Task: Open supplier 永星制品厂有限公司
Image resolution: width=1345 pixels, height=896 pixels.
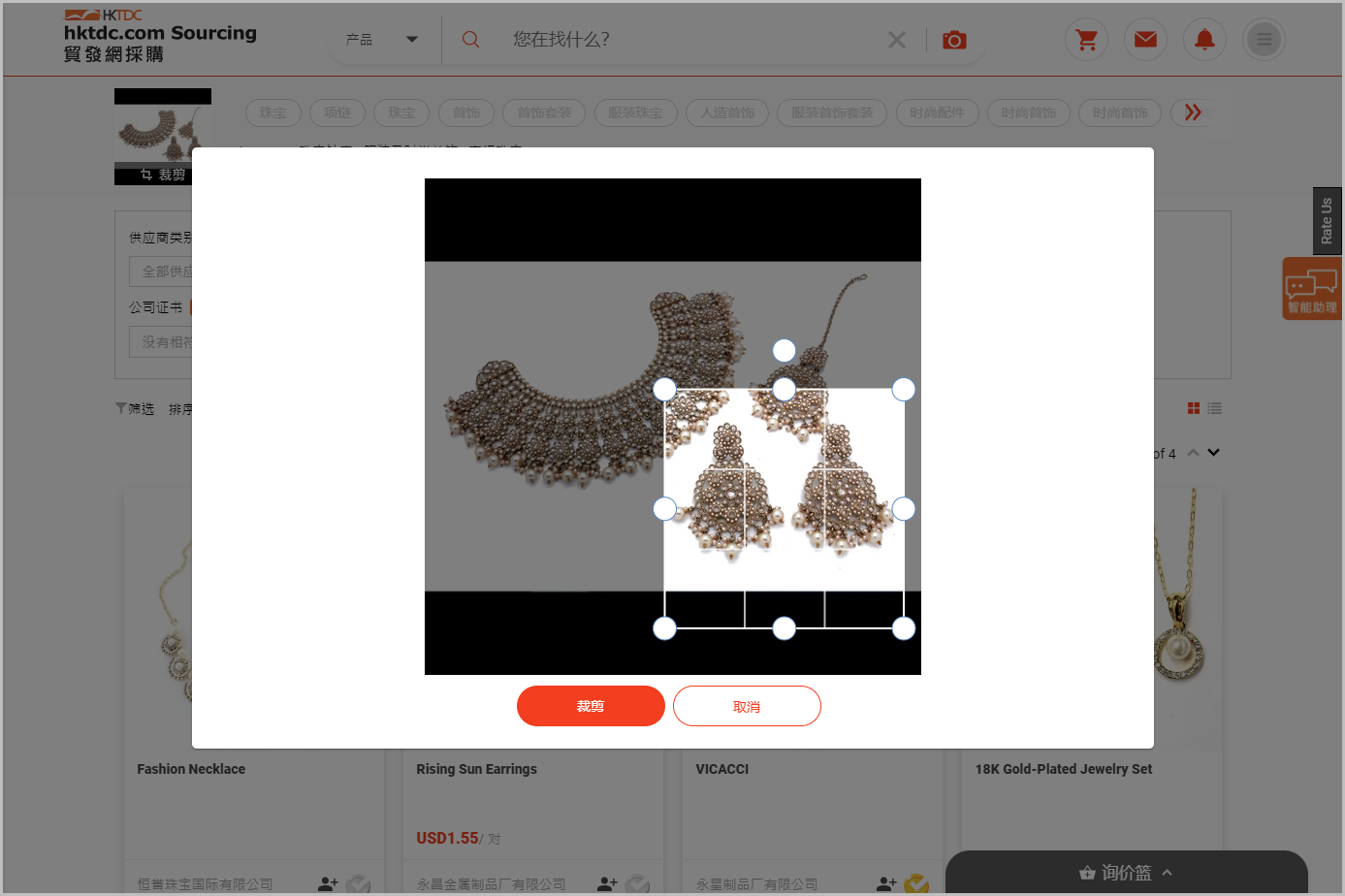Action: (x=757, y=884)
